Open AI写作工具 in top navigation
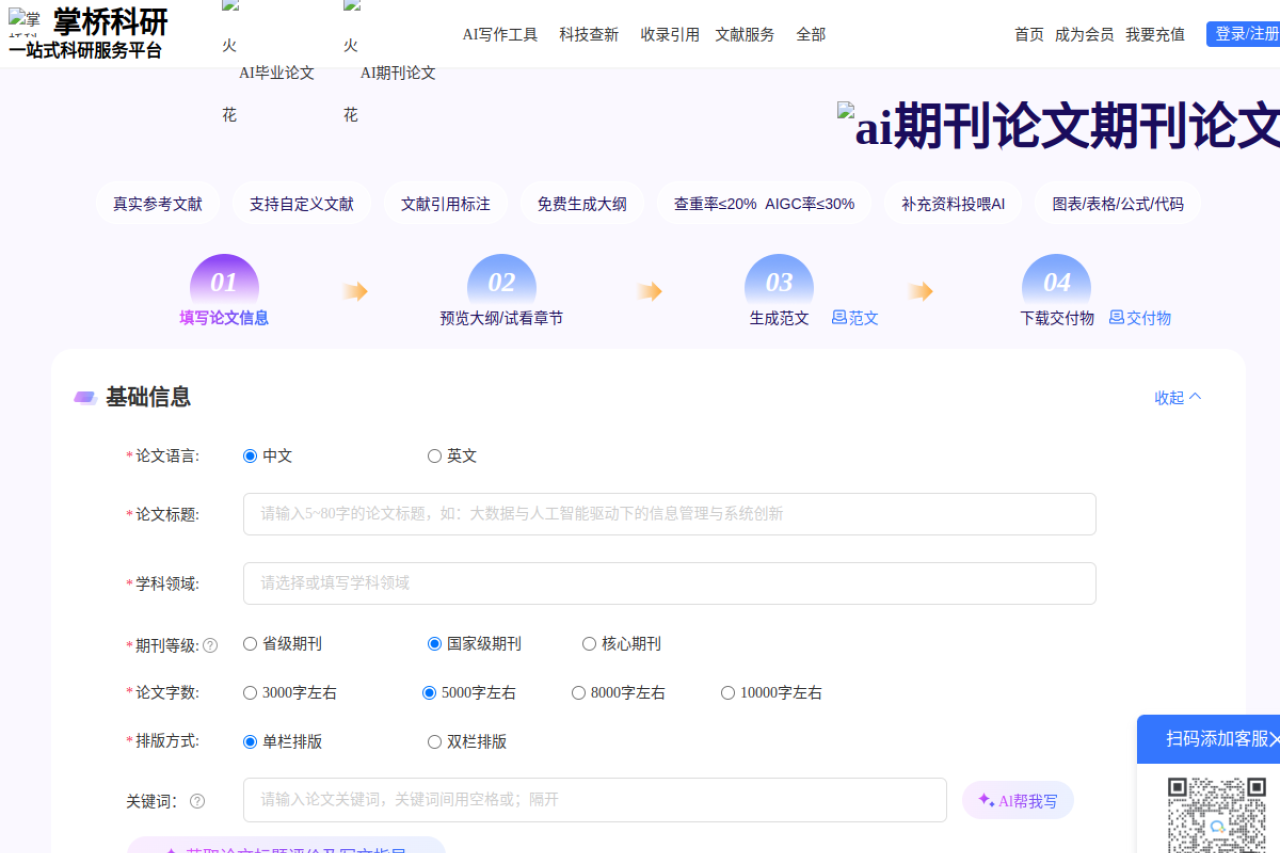1280x853 pixels. tap(500, 34)
